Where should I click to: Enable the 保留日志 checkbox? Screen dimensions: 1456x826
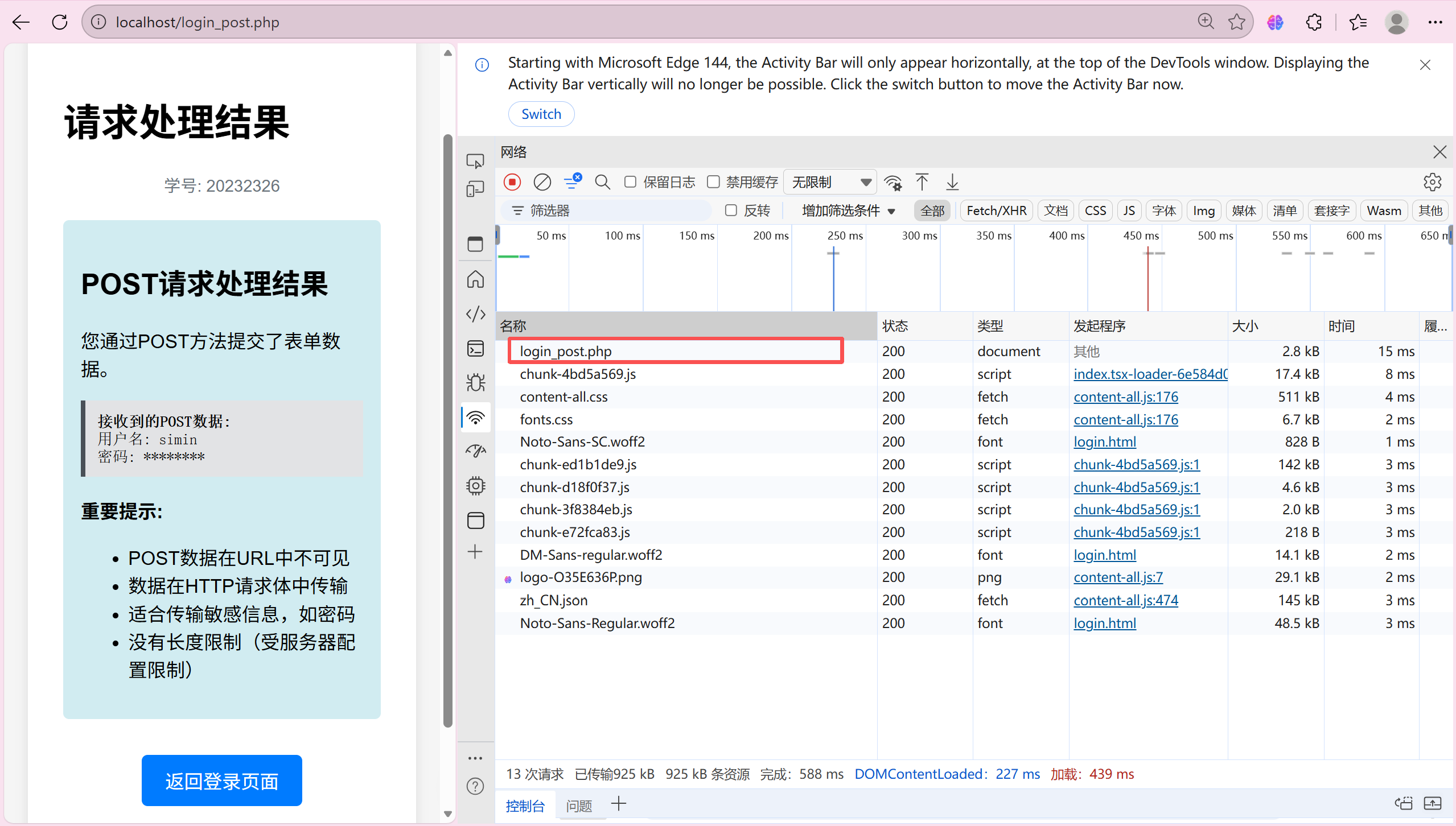630,182
